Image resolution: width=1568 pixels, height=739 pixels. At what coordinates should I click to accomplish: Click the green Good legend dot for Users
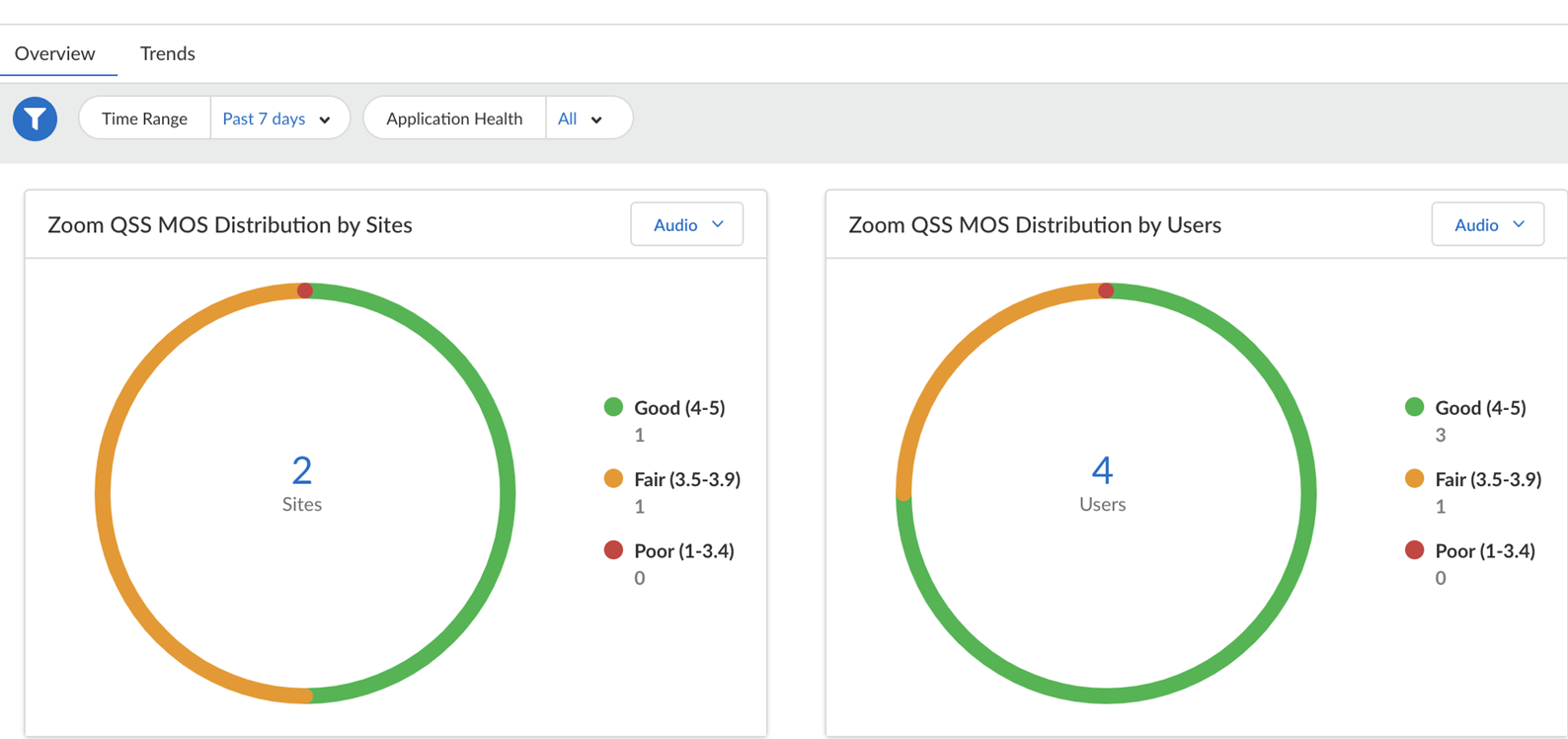[1414, 407]
